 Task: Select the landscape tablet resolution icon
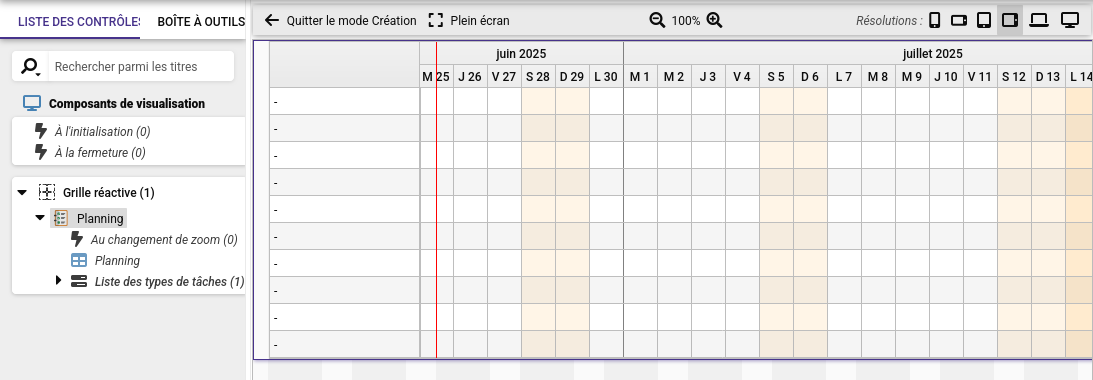click(1010, 21)
